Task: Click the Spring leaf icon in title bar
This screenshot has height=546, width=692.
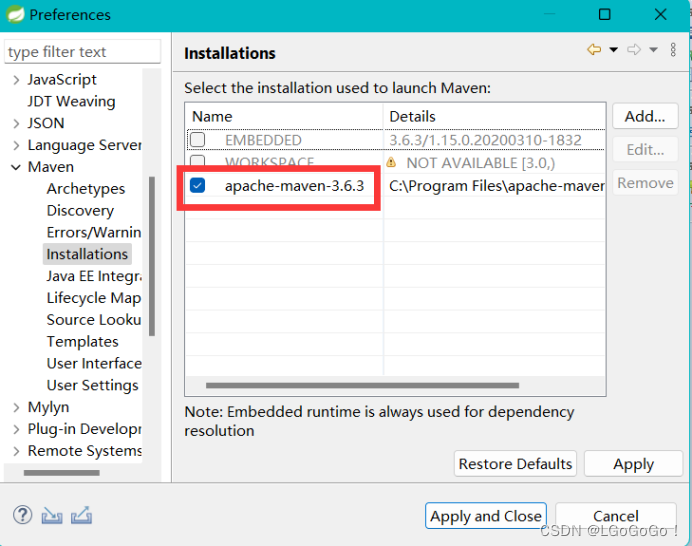Action: tap(15, 15)
